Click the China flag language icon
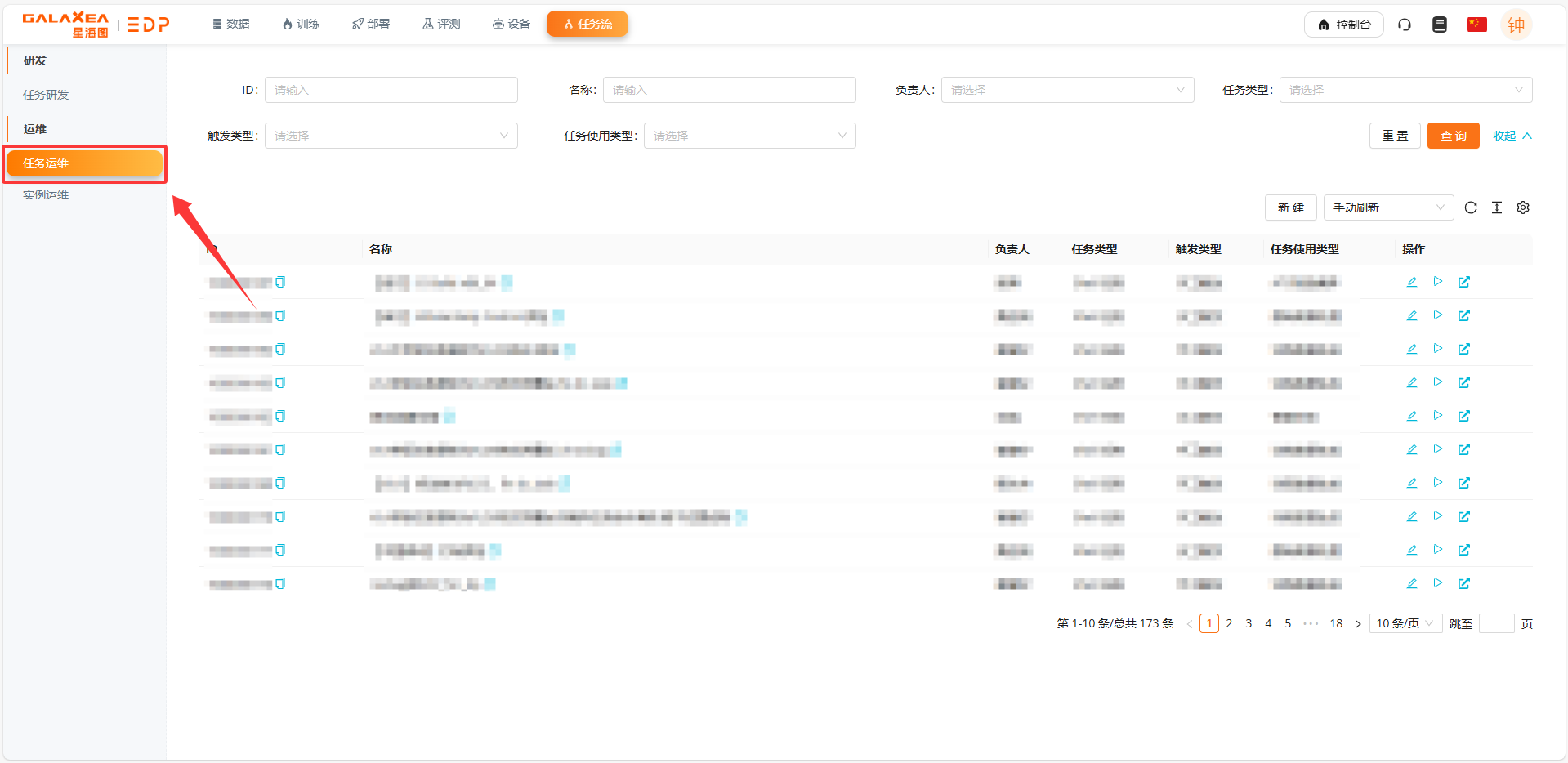This screenshot has height=763, width=1568. [1476, 25]
